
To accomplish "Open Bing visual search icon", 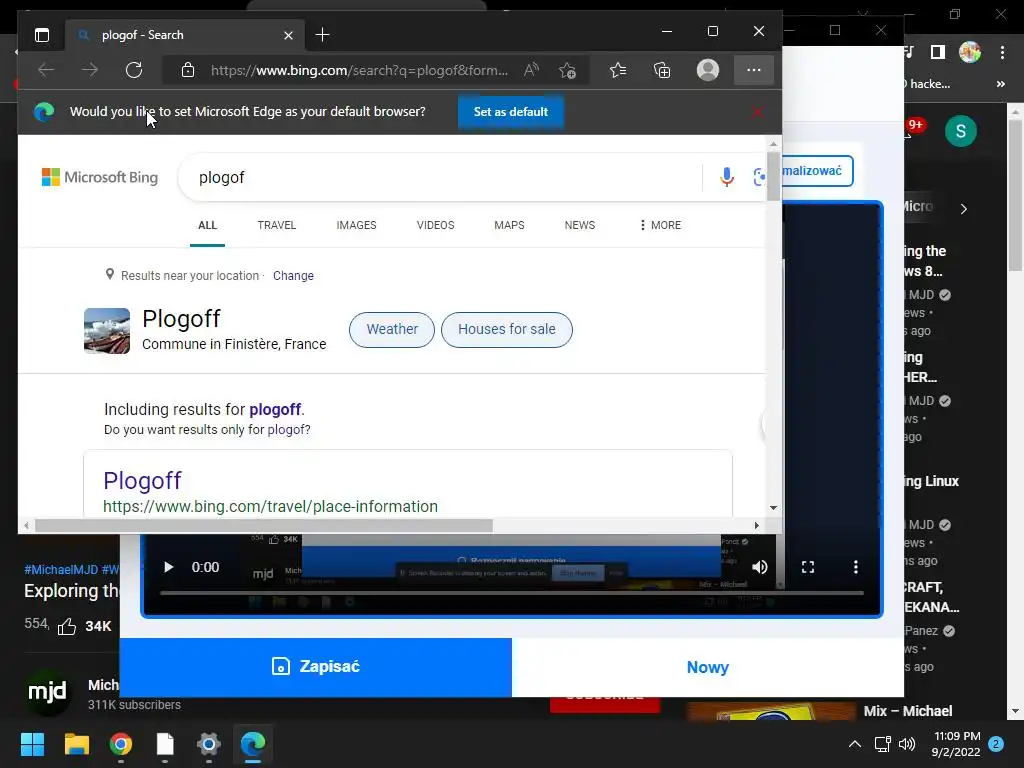I will coord(759,177).
